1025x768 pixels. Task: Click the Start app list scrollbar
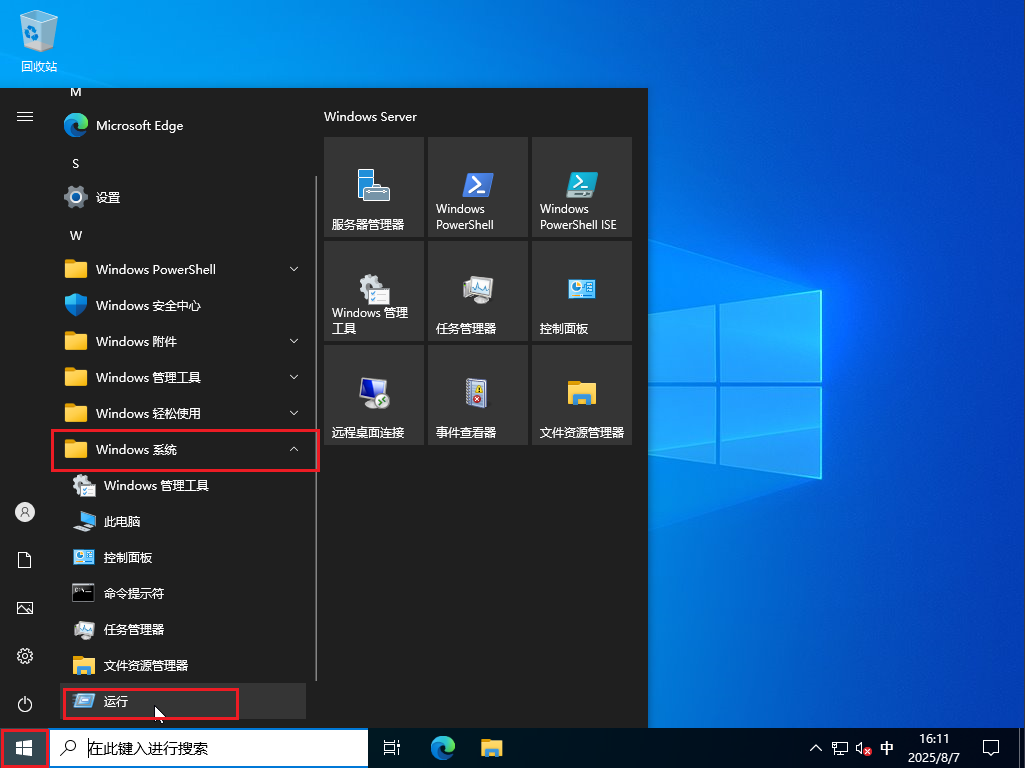[x=316, y=428]
